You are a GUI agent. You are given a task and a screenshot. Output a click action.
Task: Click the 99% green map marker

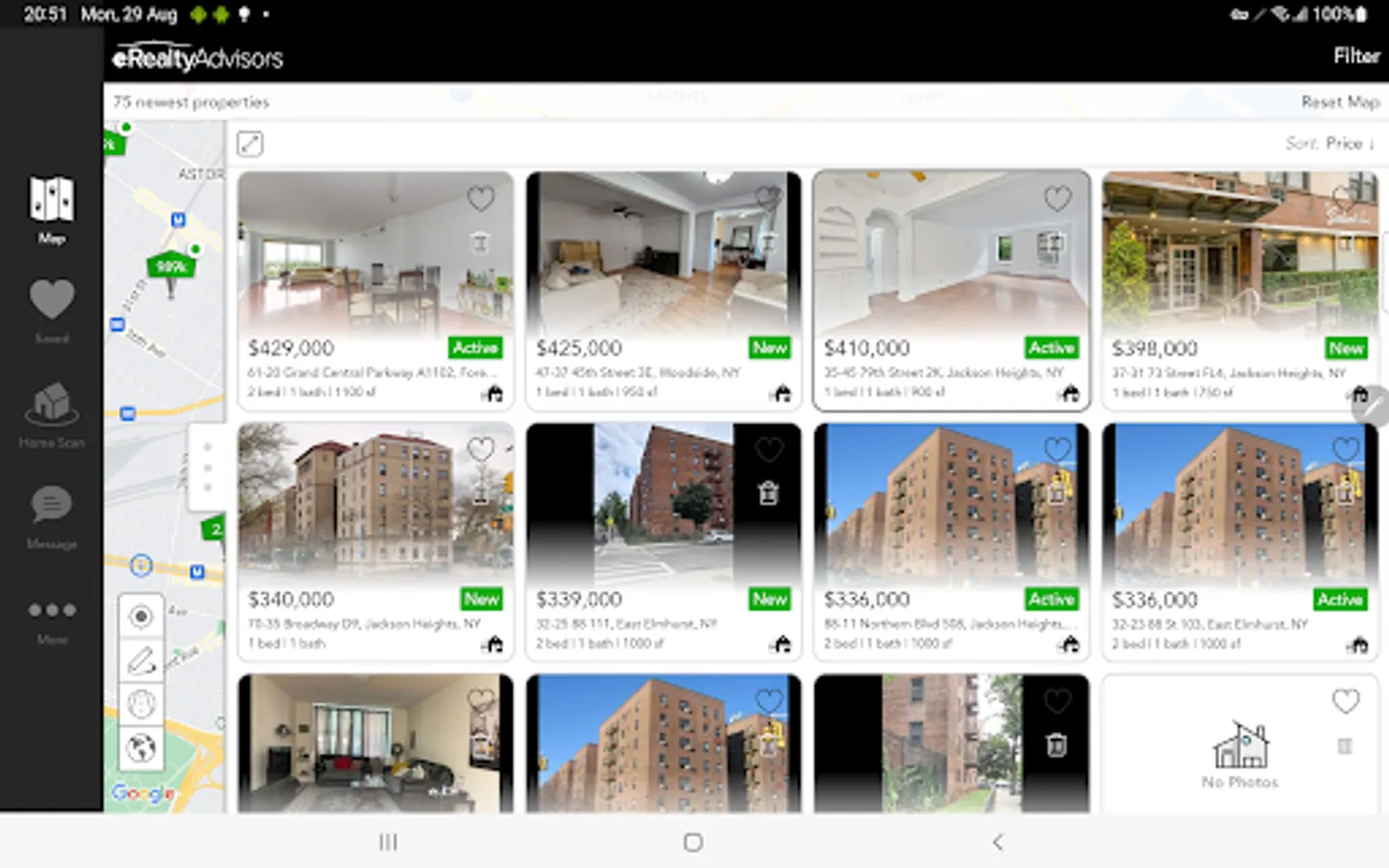[171, 266]
